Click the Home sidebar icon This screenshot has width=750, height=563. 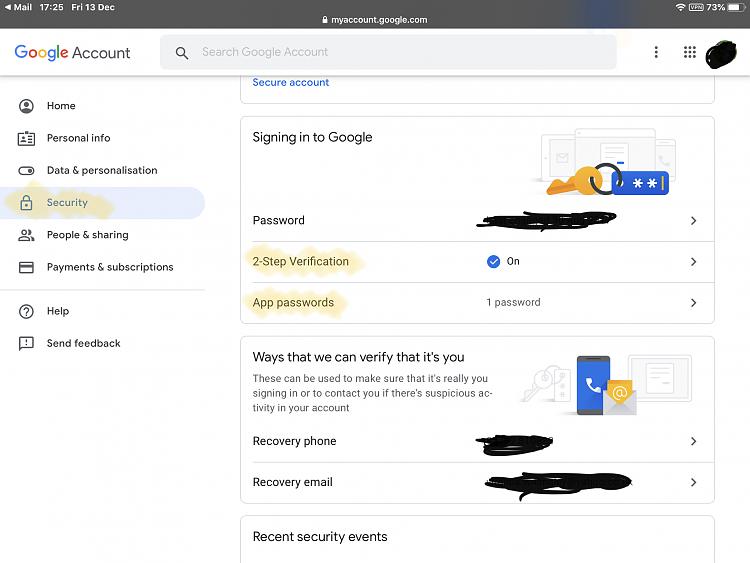click(x=26, y=106)
